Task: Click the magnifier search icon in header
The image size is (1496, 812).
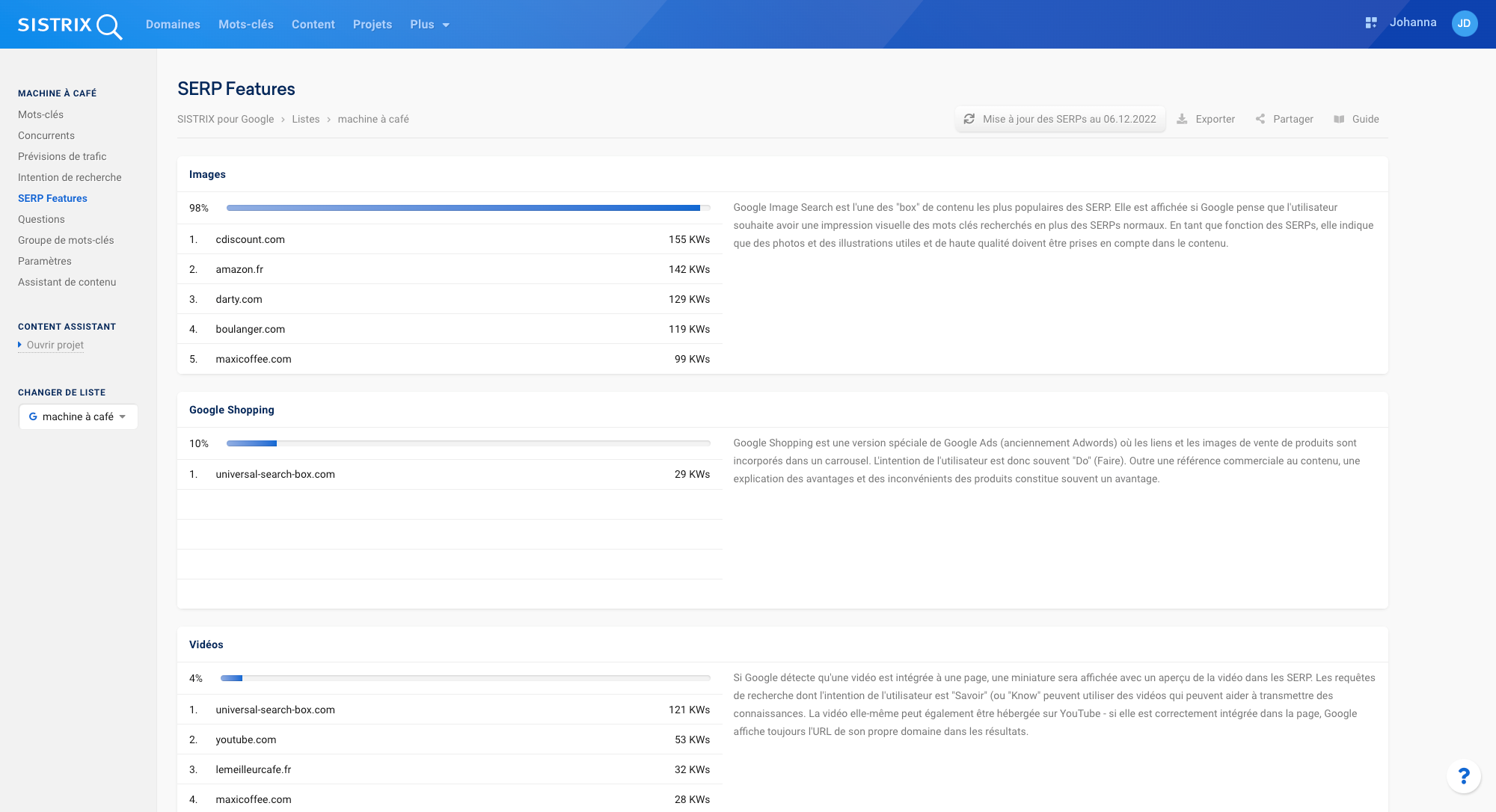Action: 110,26
